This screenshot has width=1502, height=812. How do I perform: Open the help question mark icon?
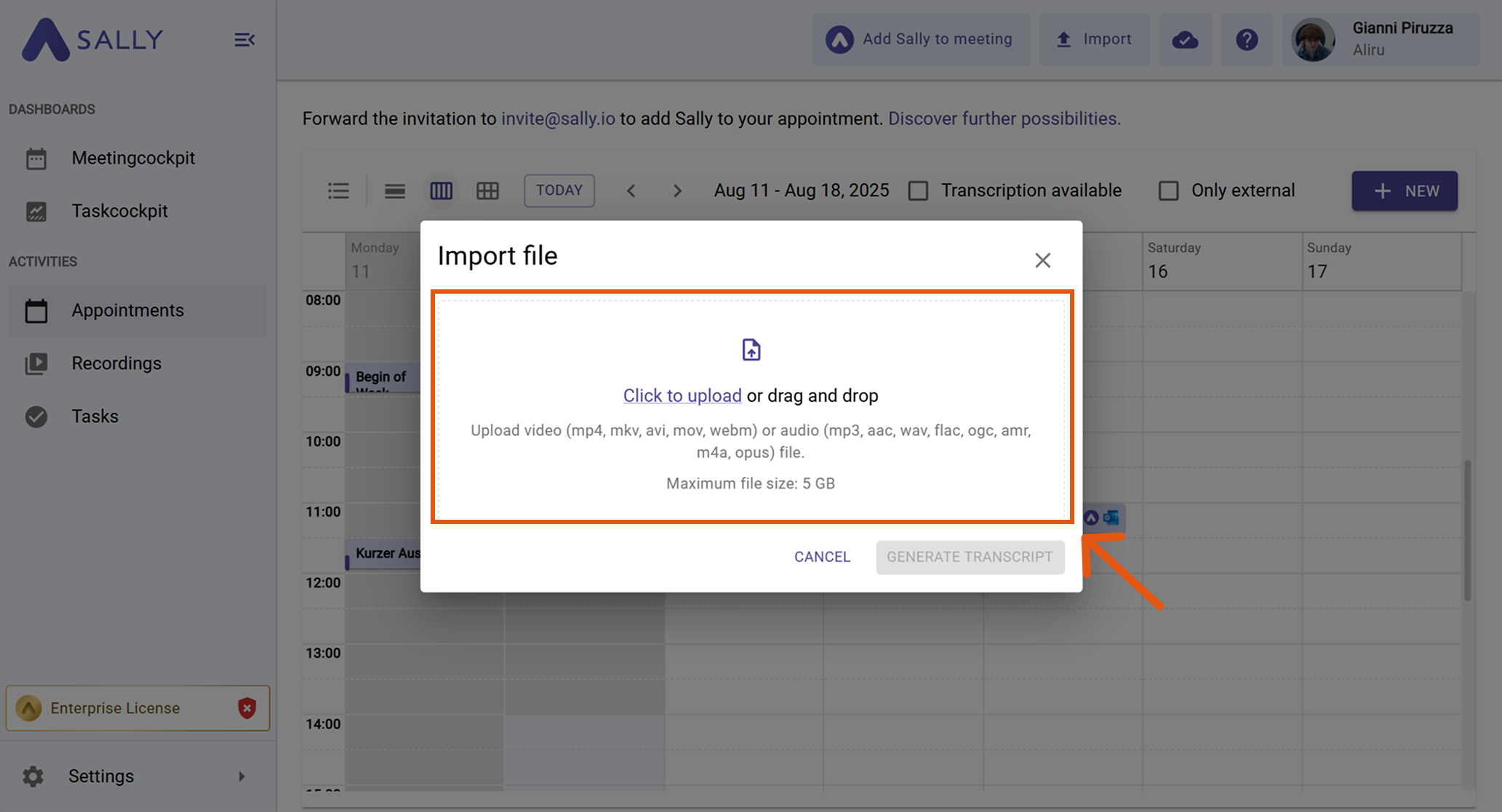(x=1247, y=39)
